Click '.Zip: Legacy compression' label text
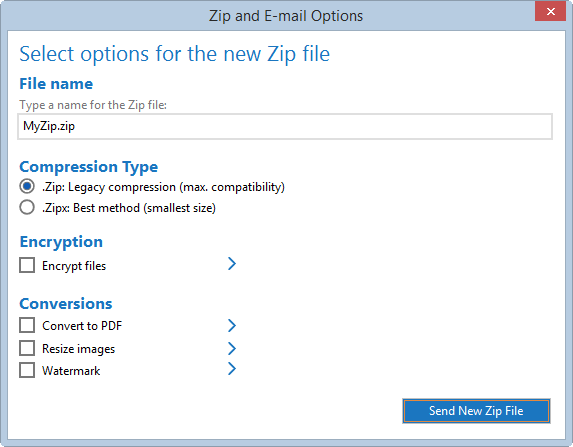The image size is (573, 447). tap(109, 187)
